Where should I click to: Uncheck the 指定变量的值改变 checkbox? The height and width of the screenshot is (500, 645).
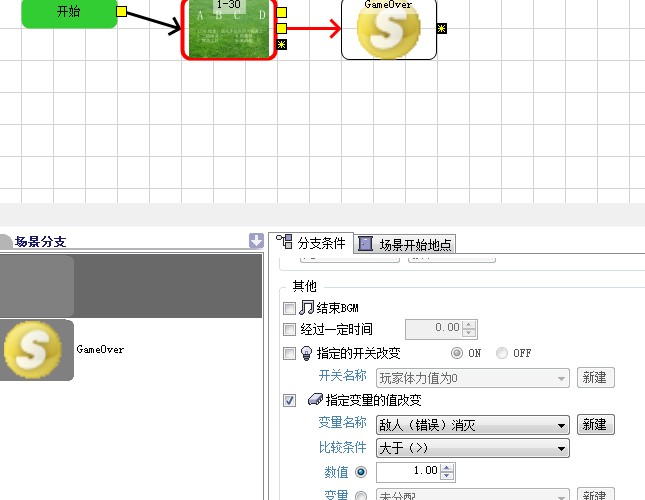coord(289,400)
